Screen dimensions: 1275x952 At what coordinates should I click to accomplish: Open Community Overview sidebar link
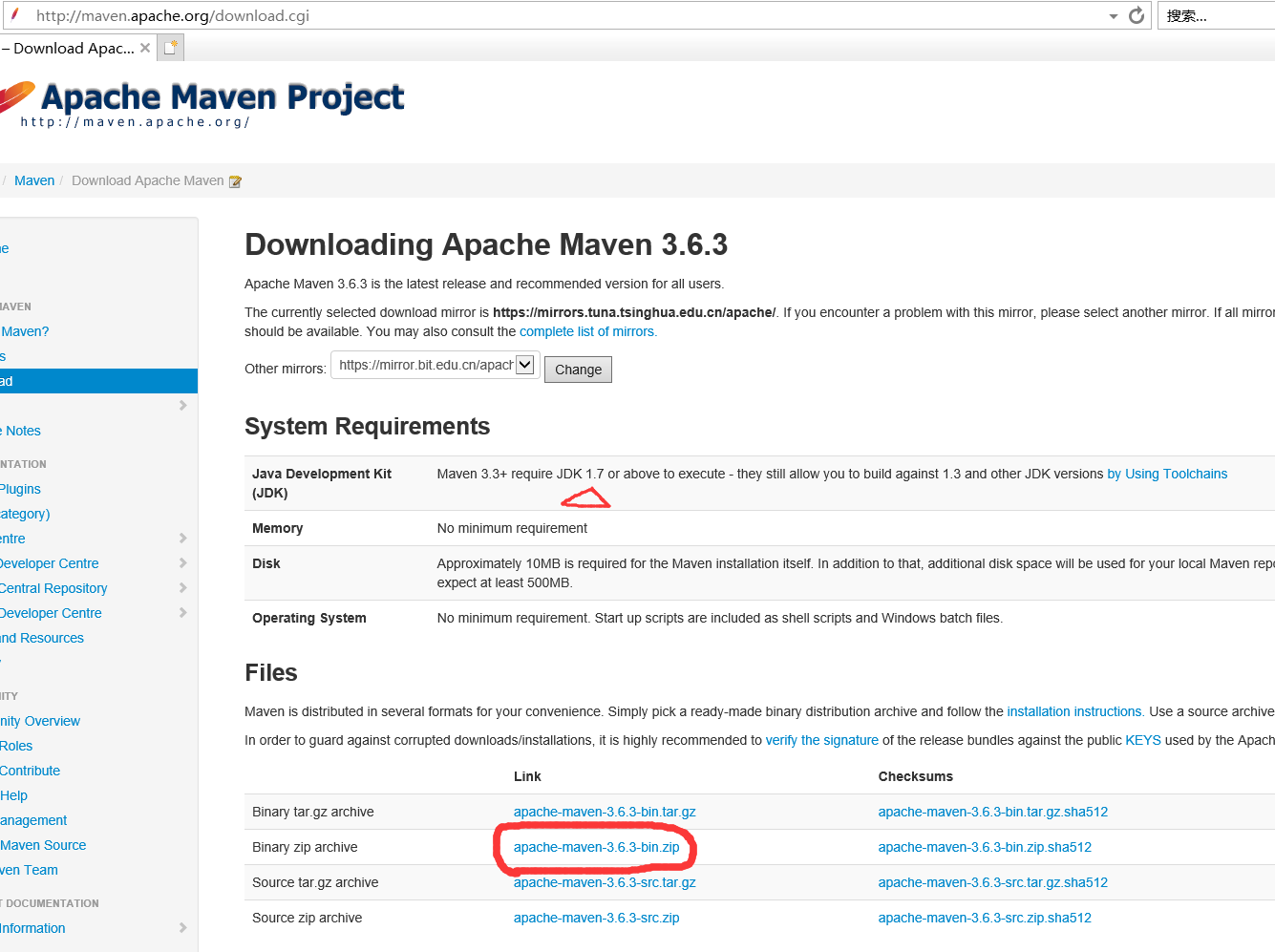pos(40,721)
